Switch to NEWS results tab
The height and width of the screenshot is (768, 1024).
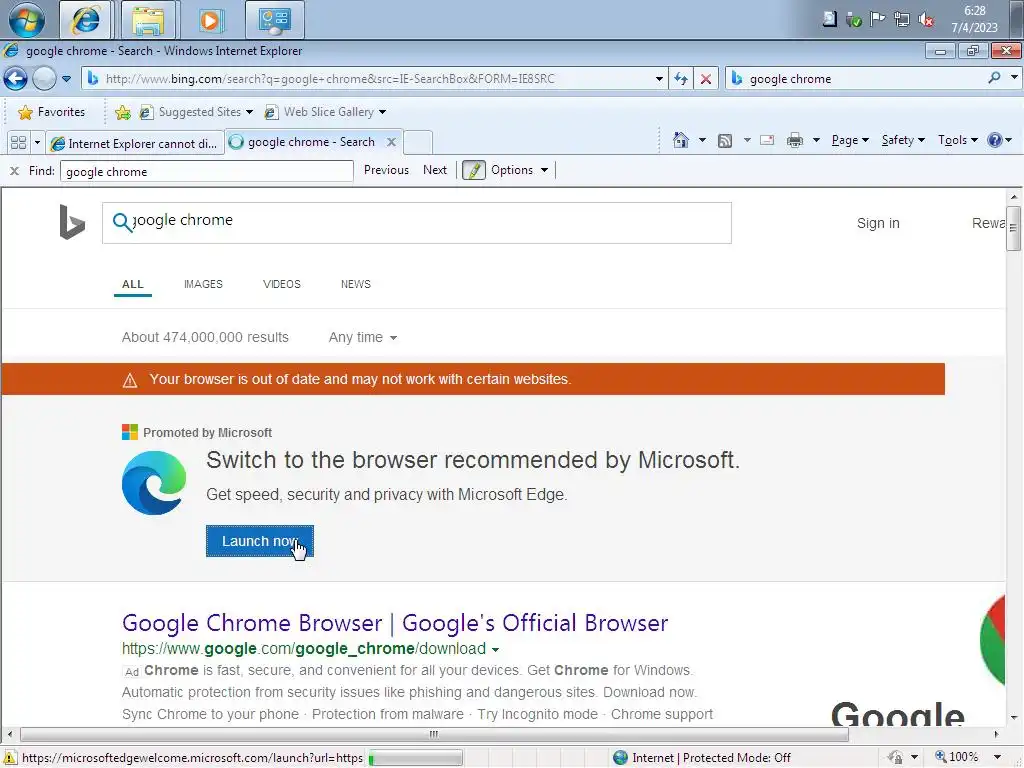pos(355,284)
